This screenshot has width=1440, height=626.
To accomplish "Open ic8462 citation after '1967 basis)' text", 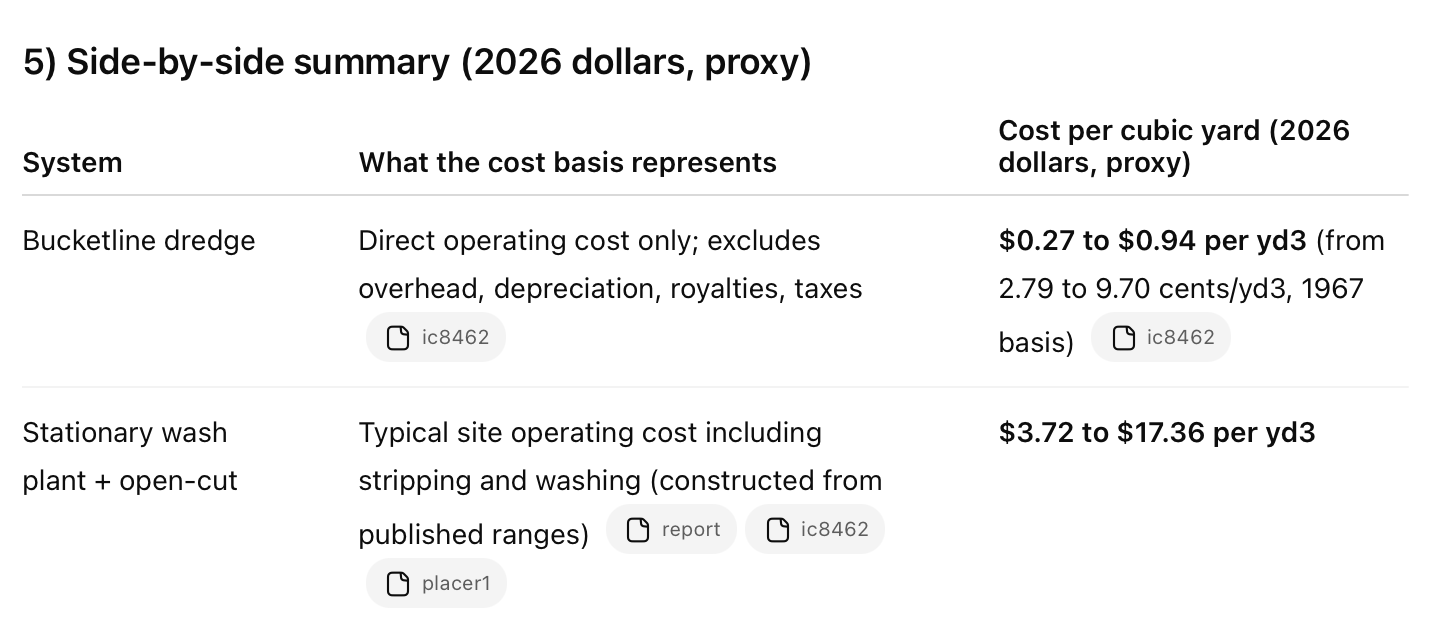I will [x=1161, y=337].
